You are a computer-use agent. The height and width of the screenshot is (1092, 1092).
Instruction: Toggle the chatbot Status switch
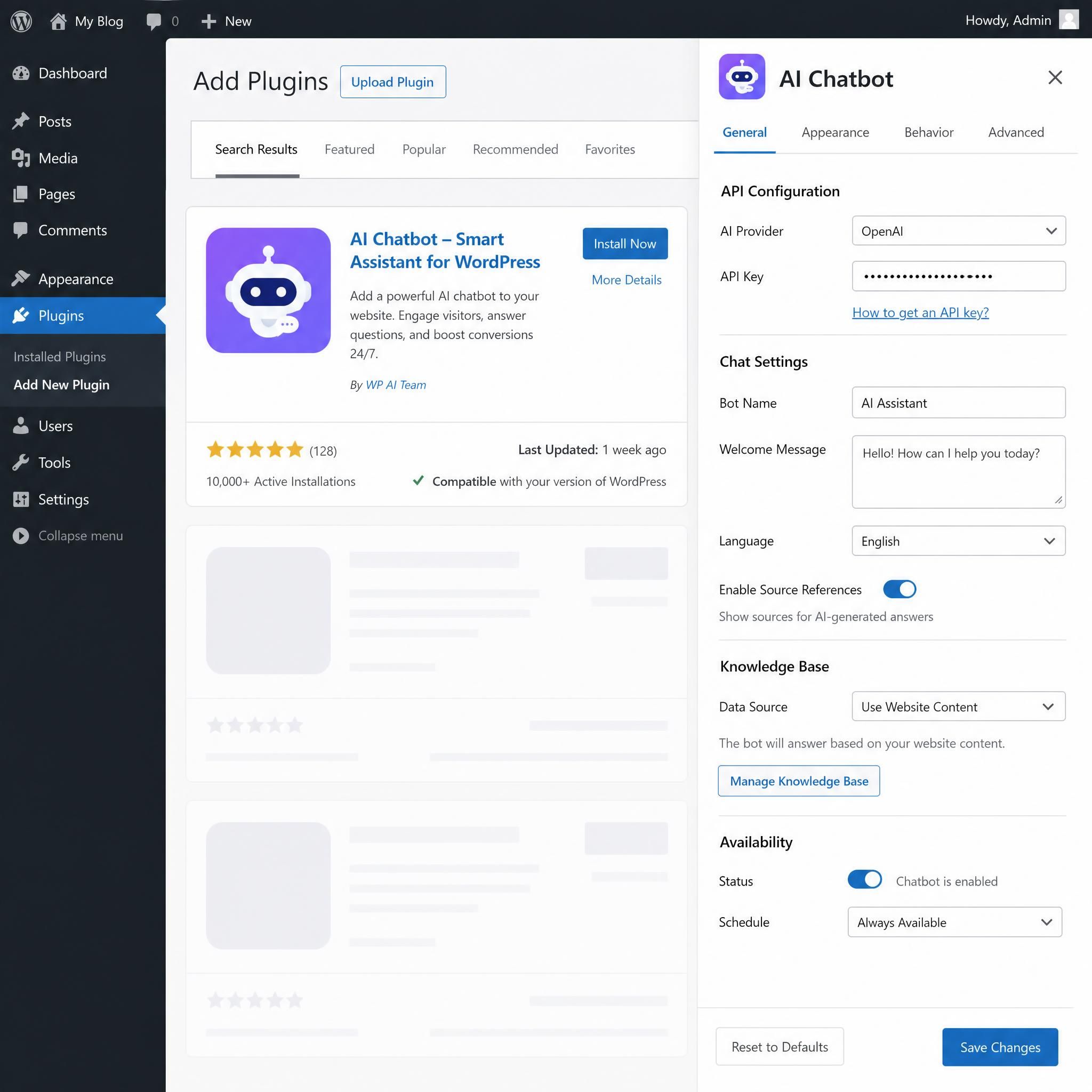[x=864, y=879]
